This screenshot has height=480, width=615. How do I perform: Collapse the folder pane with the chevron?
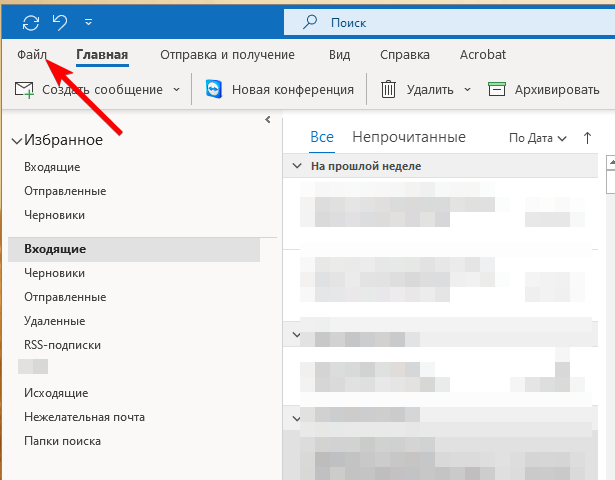pyautogui.click(x=267, y=120)
